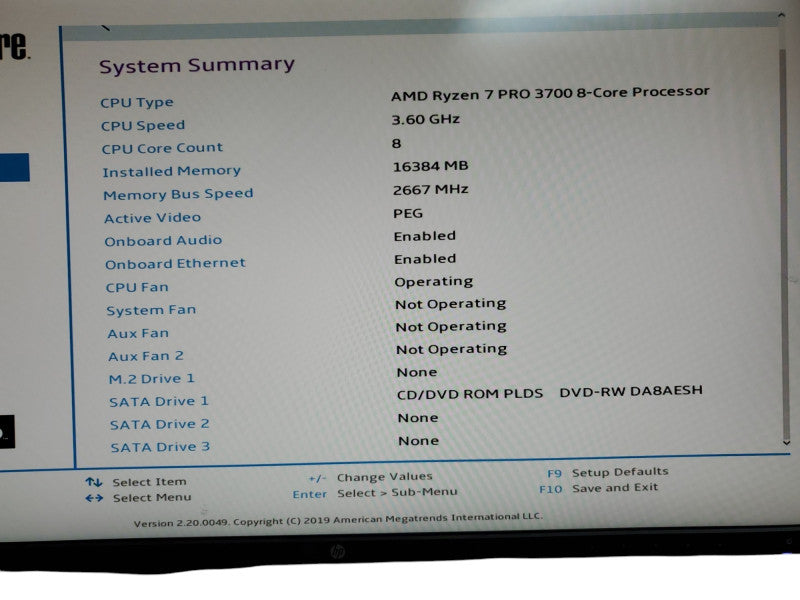Select the Aux Fan 2 label

(146, 356)
